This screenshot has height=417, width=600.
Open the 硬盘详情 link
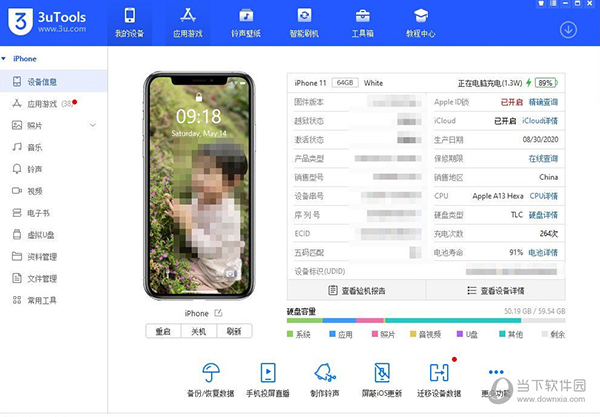click(x=543, y=215)
